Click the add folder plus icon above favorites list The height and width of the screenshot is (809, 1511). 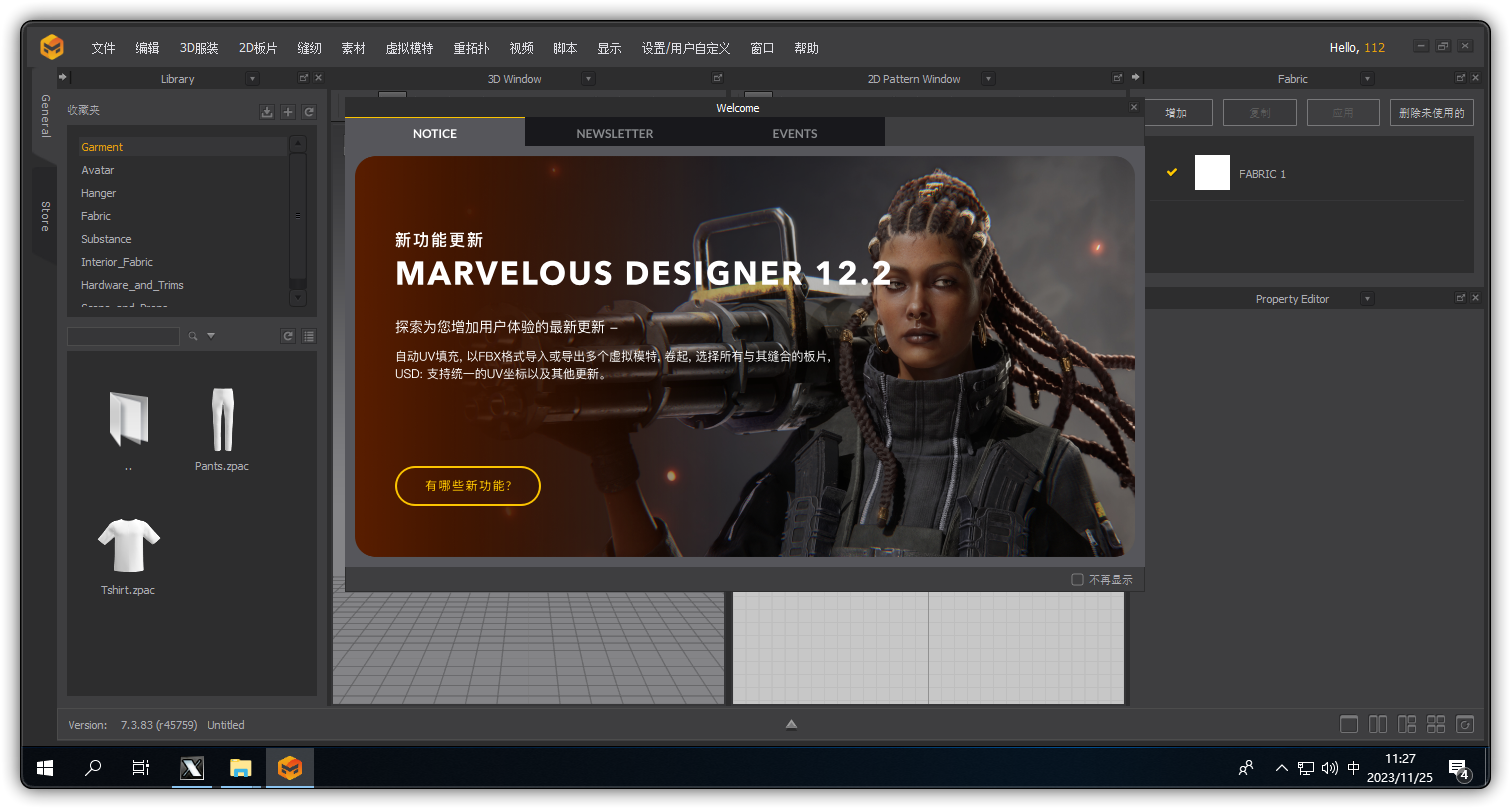pos(288,111)
